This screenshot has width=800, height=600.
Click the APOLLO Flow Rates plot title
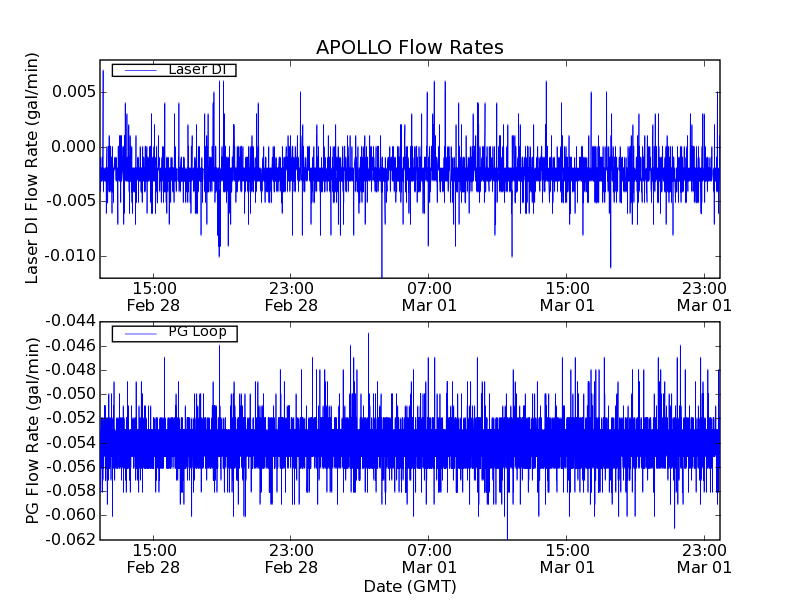tap(409, 48)
